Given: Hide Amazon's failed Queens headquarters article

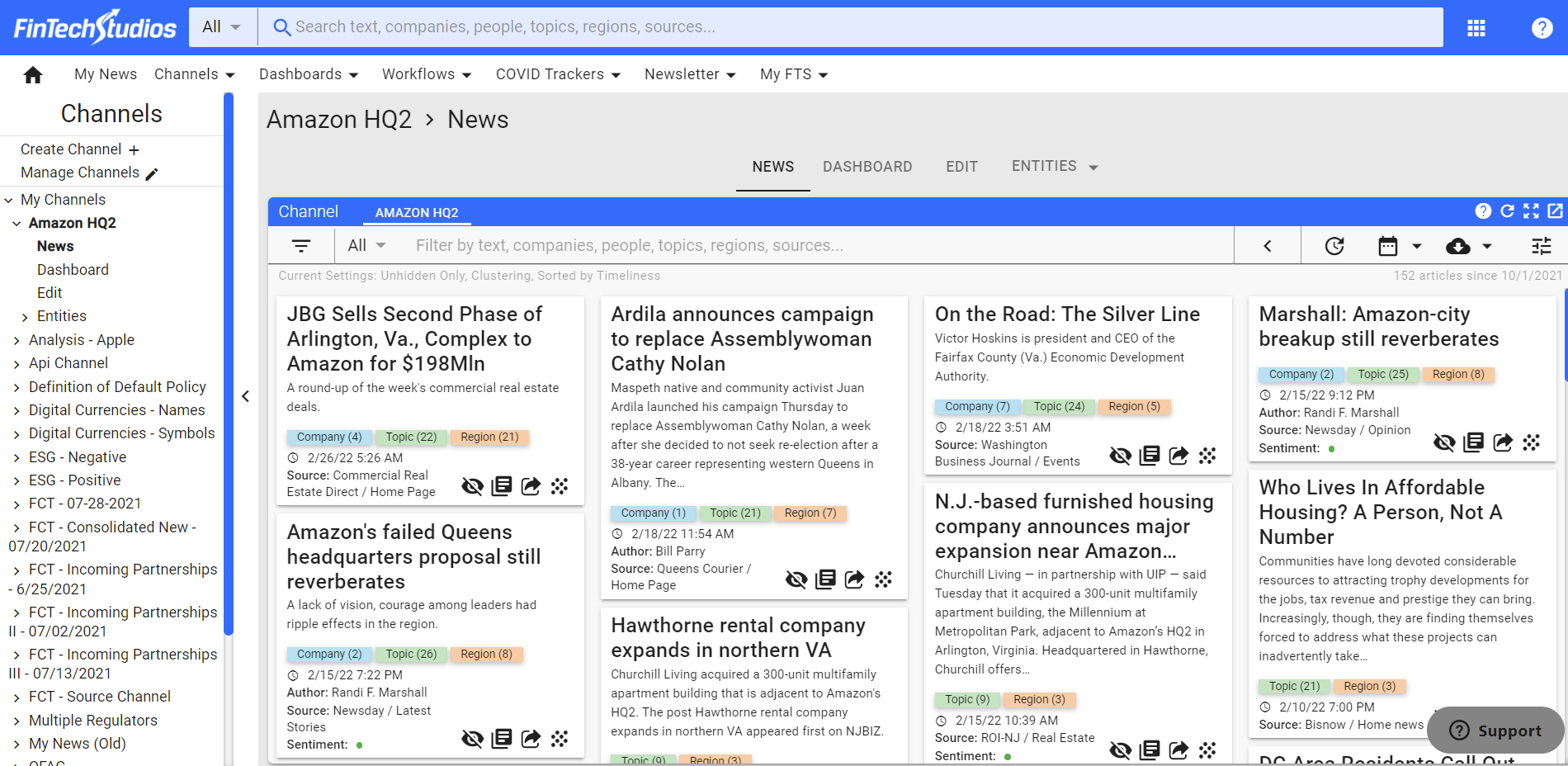Looking at the screenshot, I should 472,739.
